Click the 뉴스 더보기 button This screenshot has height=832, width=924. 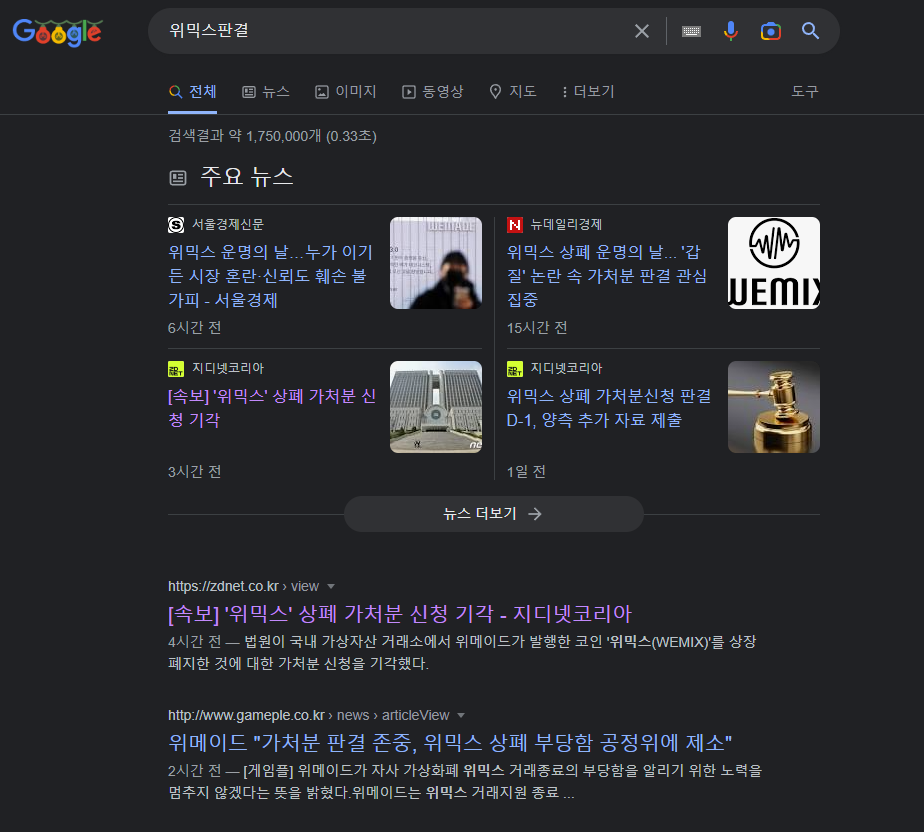(x=493, y=514)
